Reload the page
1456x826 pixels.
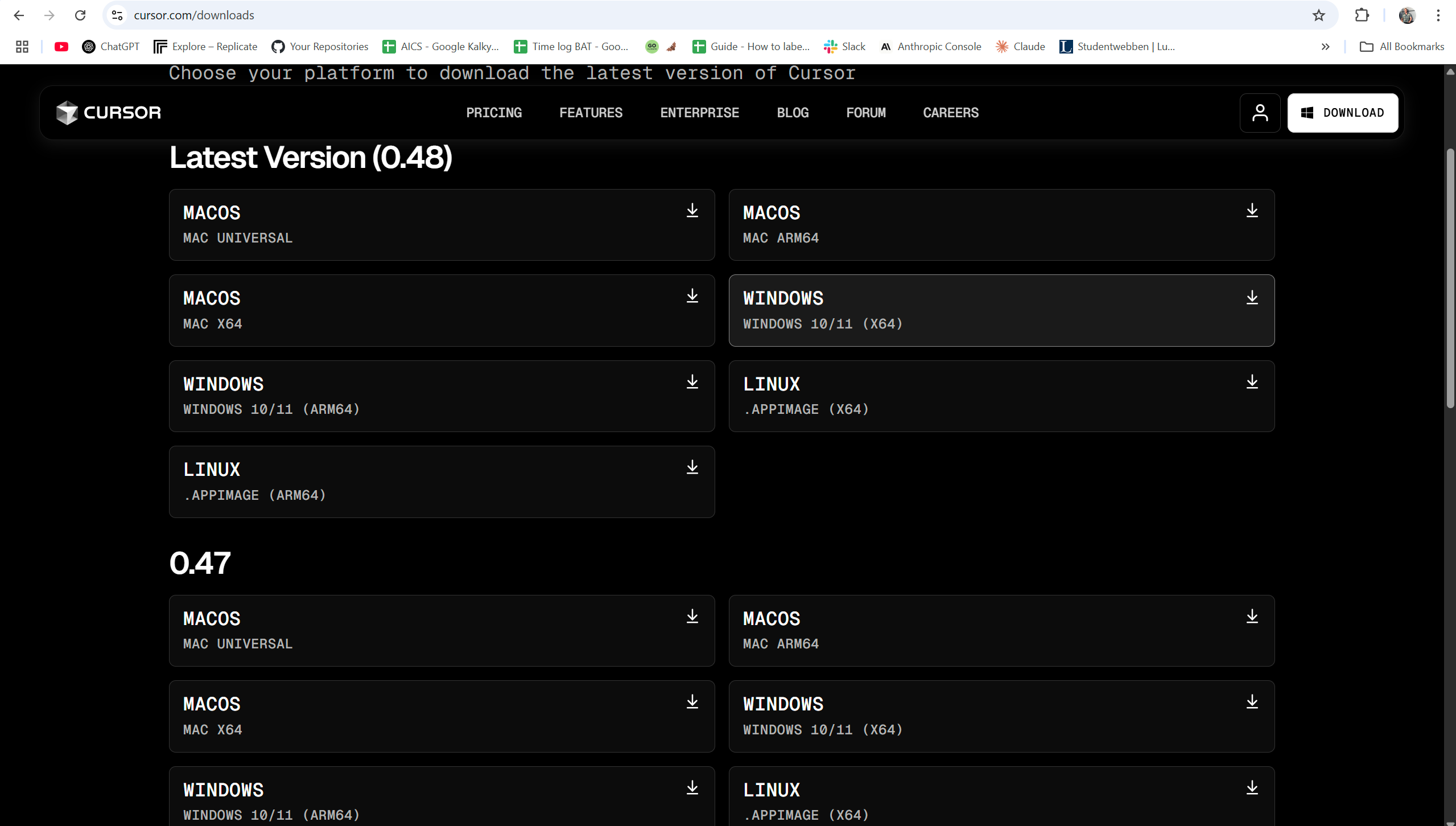80,15
